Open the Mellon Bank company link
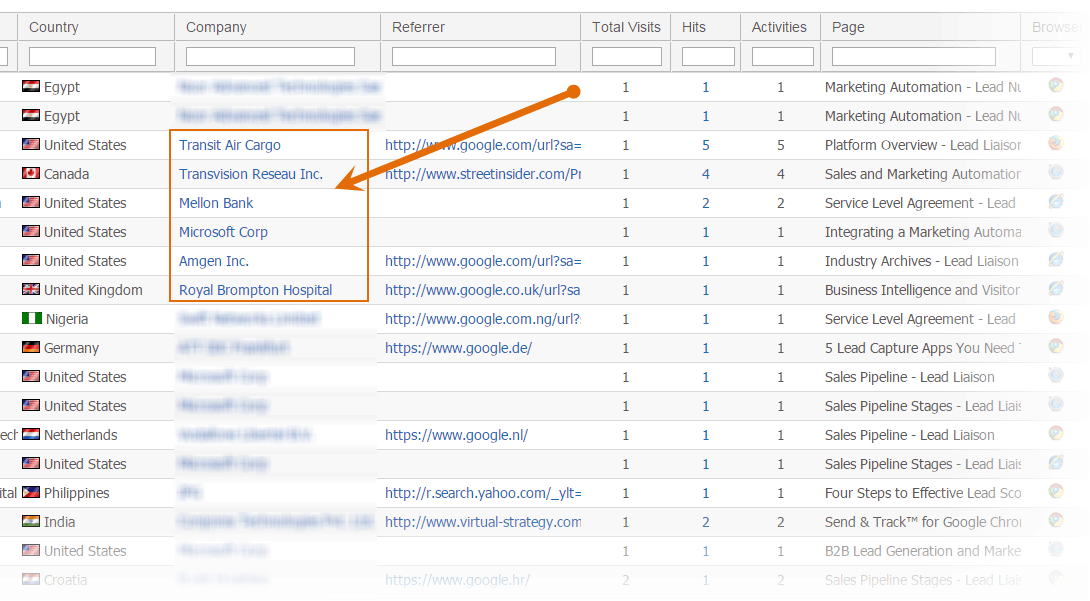Image resolution: width=1090 pixels, height=601 pixels. coord(216,203)
